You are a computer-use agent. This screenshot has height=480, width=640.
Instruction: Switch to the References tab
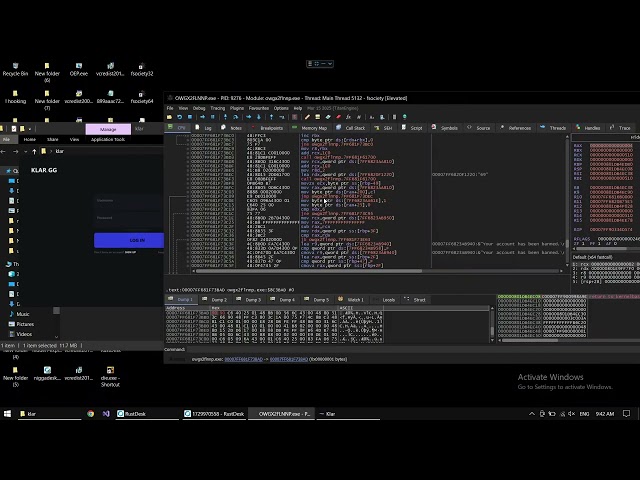pos(516,128)
